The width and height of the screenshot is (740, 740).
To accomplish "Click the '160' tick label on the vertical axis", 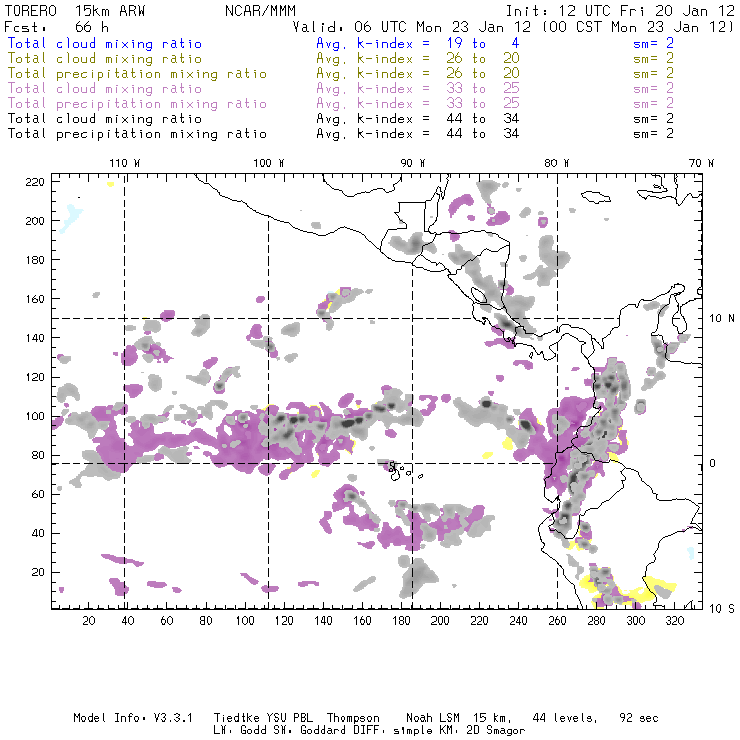I will point(35,299).
